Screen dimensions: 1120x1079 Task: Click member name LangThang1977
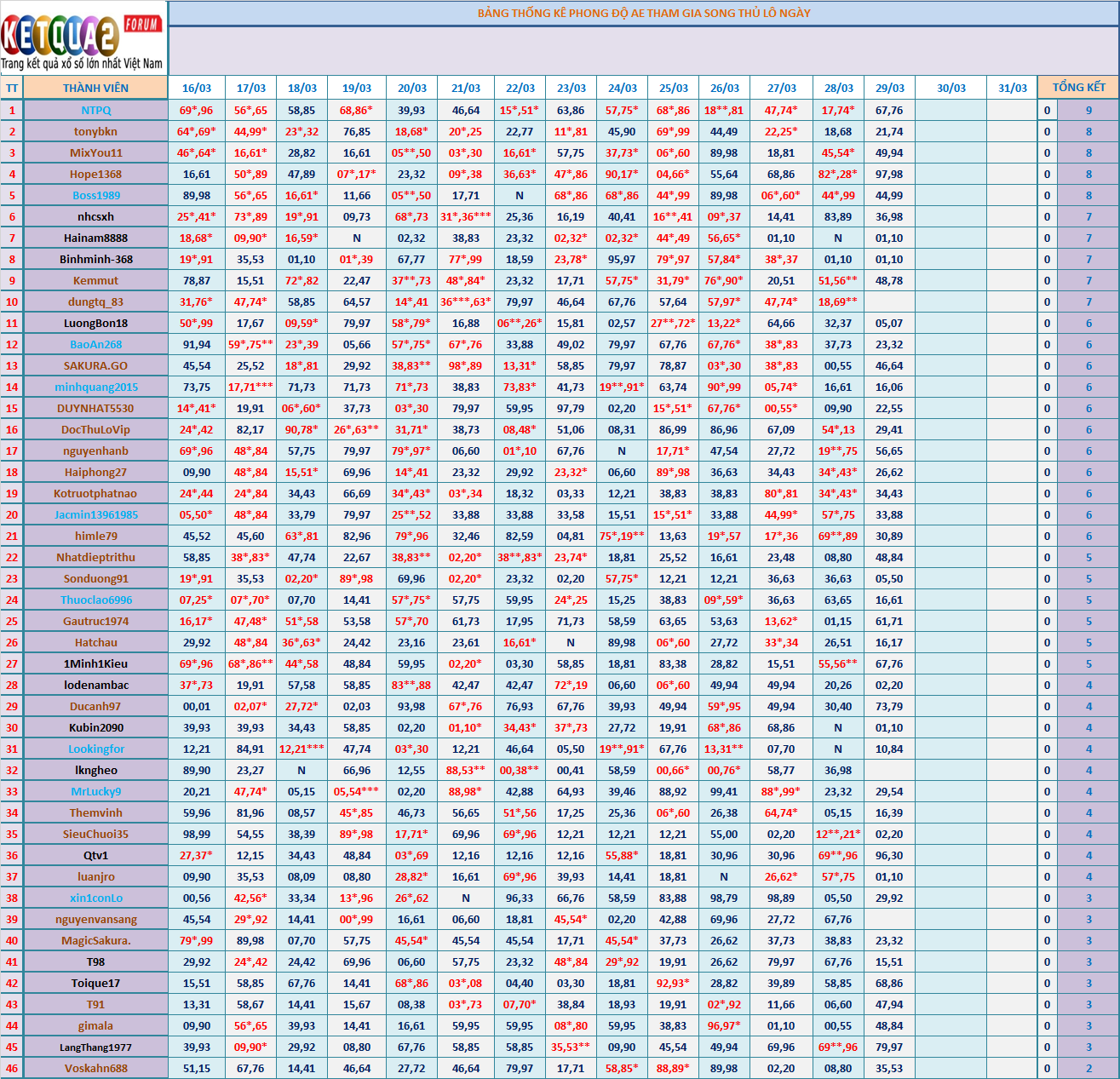[95, 1047]
